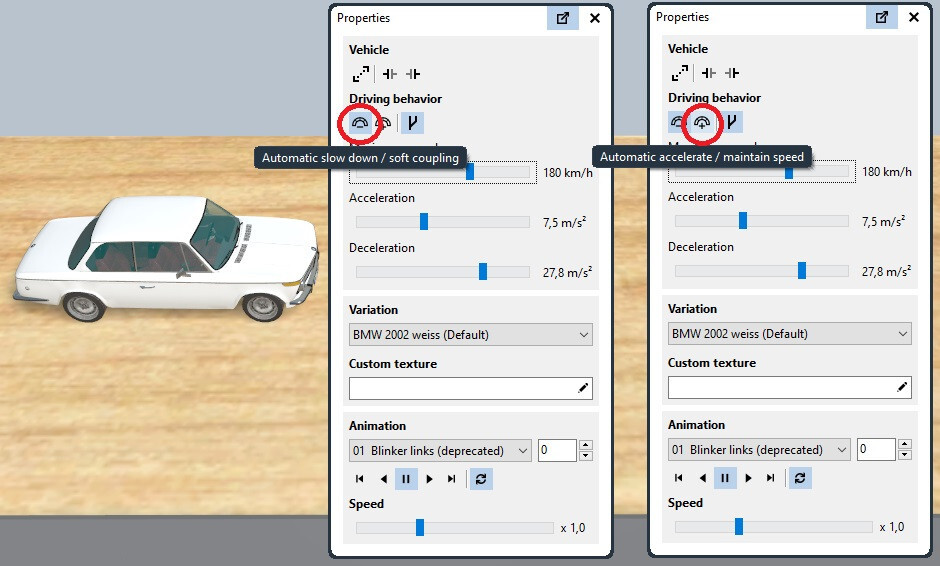940x566 pixels.
Task: Pop out the left Properties panel
Action: (x=562, y=18)
